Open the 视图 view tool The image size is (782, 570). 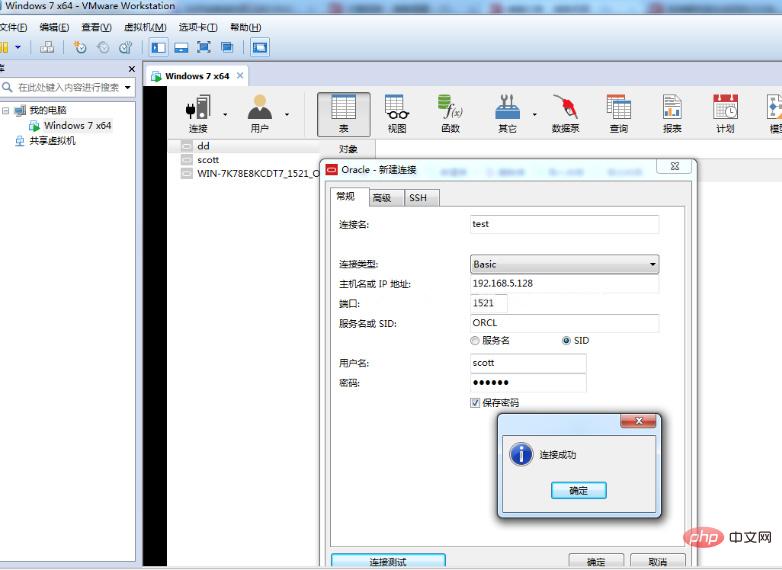pos(397,114)
